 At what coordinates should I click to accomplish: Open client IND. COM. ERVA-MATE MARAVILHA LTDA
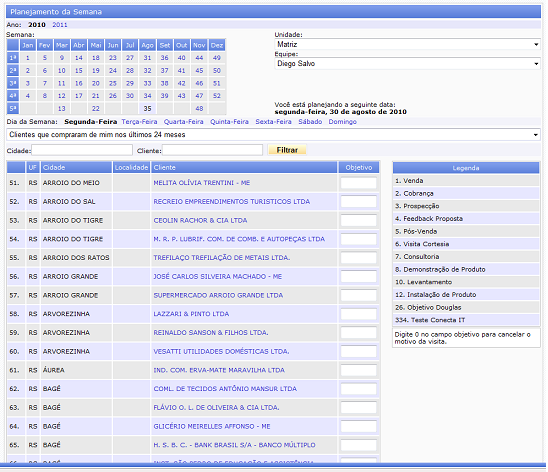[x=219, y=370]
